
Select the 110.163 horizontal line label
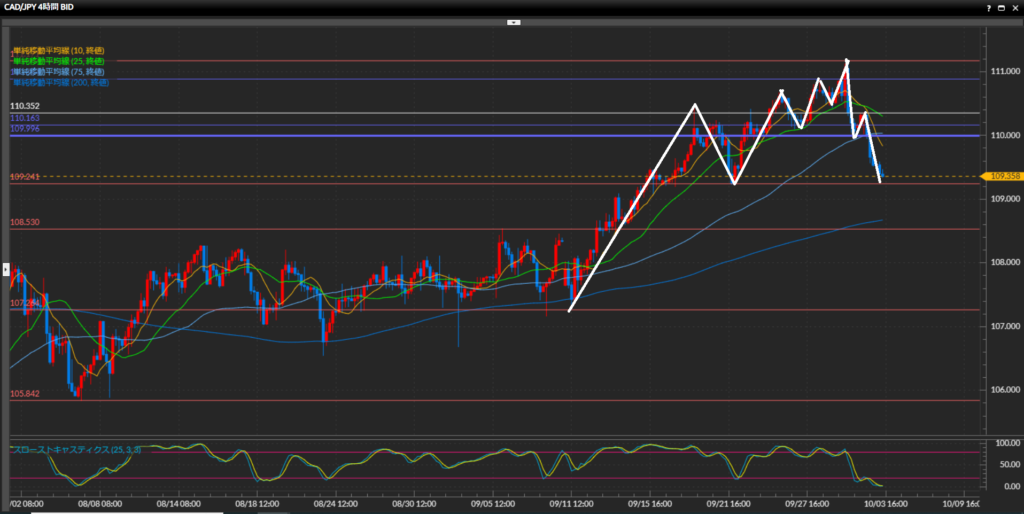pos(25,117)
